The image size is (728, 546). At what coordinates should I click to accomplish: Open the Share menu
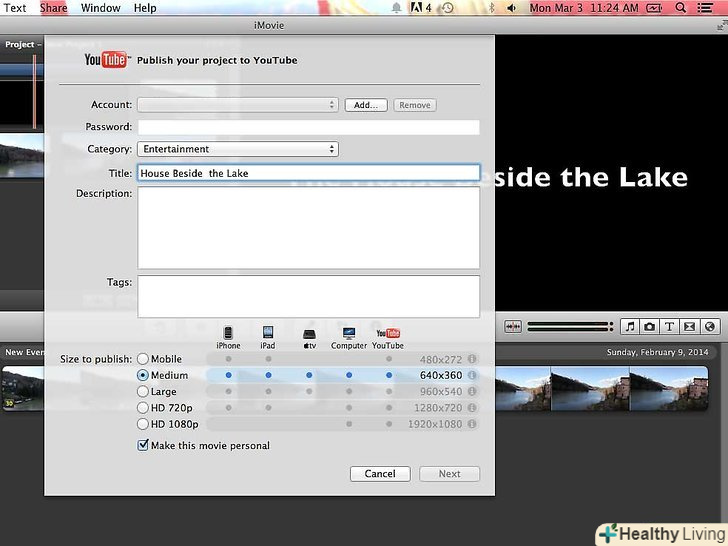(53, 8)
